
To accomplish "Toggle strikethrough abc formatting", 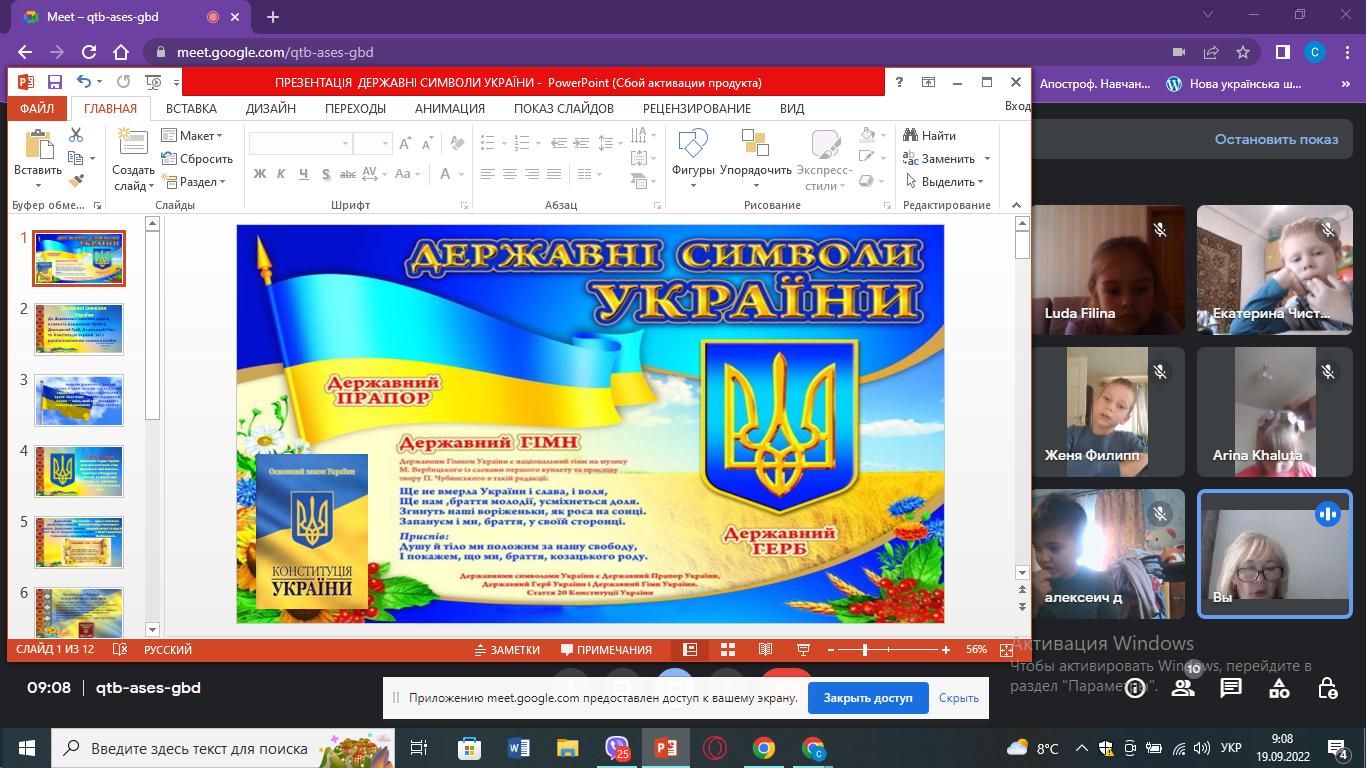I will click(348, 174).
